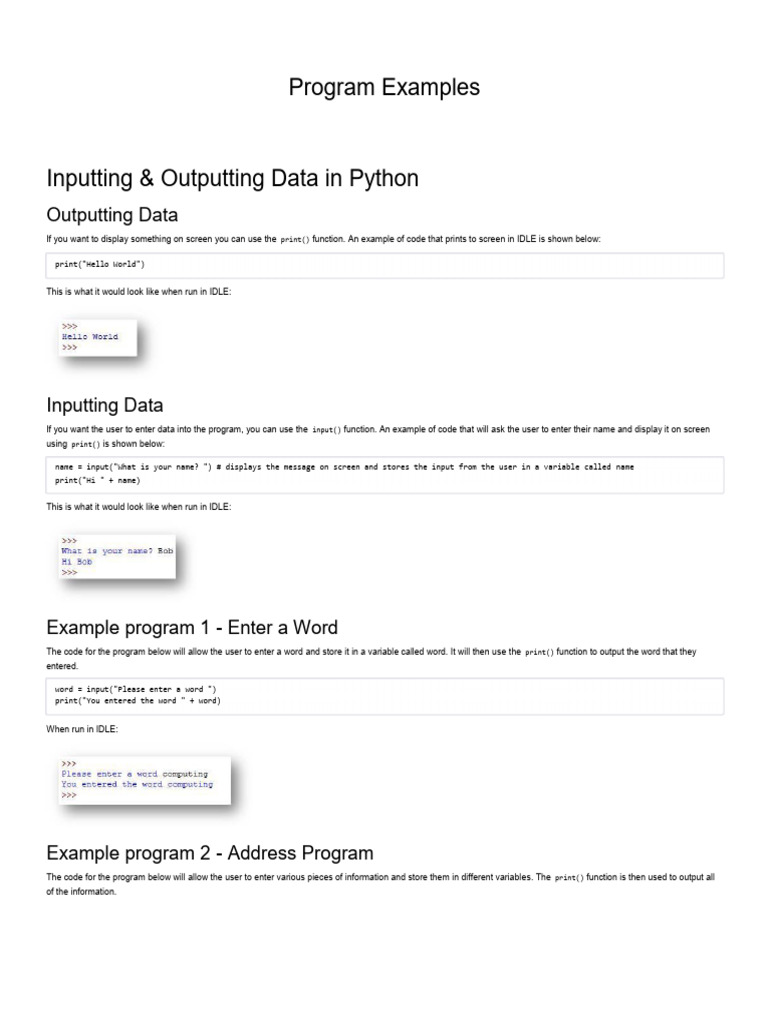Click the name = input code box
Viewport: 768px width, 1024px height.
coord(384,473)
